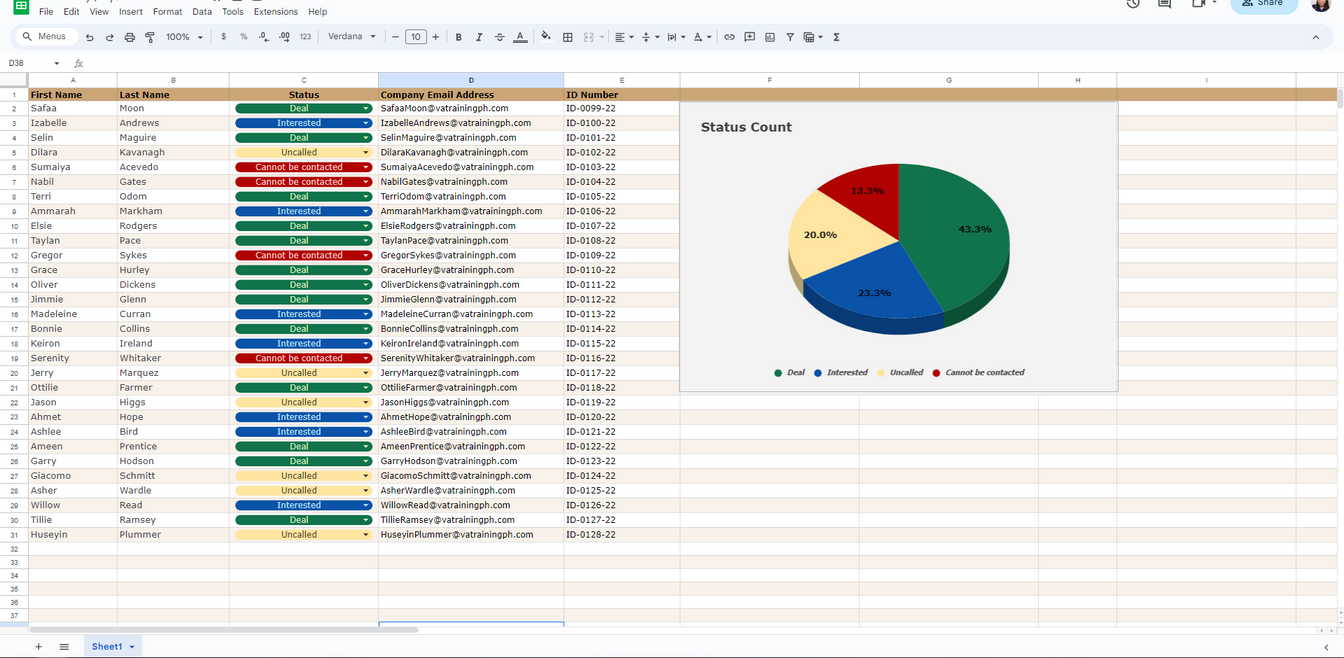1344x658 pixels.
Task: Open the all sheets list
Action: pyautogui.click(x=64, y=647)
